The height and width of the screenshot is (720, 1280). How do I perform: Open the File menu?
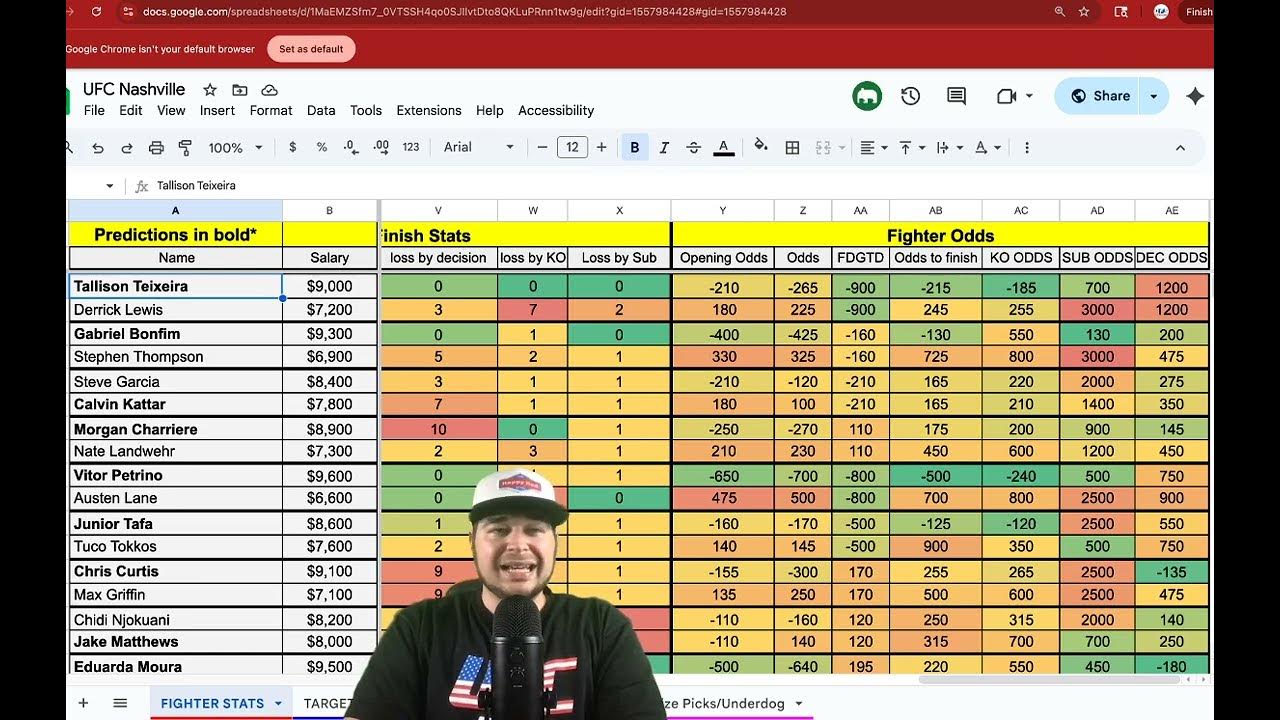click(x=94, y=111)
